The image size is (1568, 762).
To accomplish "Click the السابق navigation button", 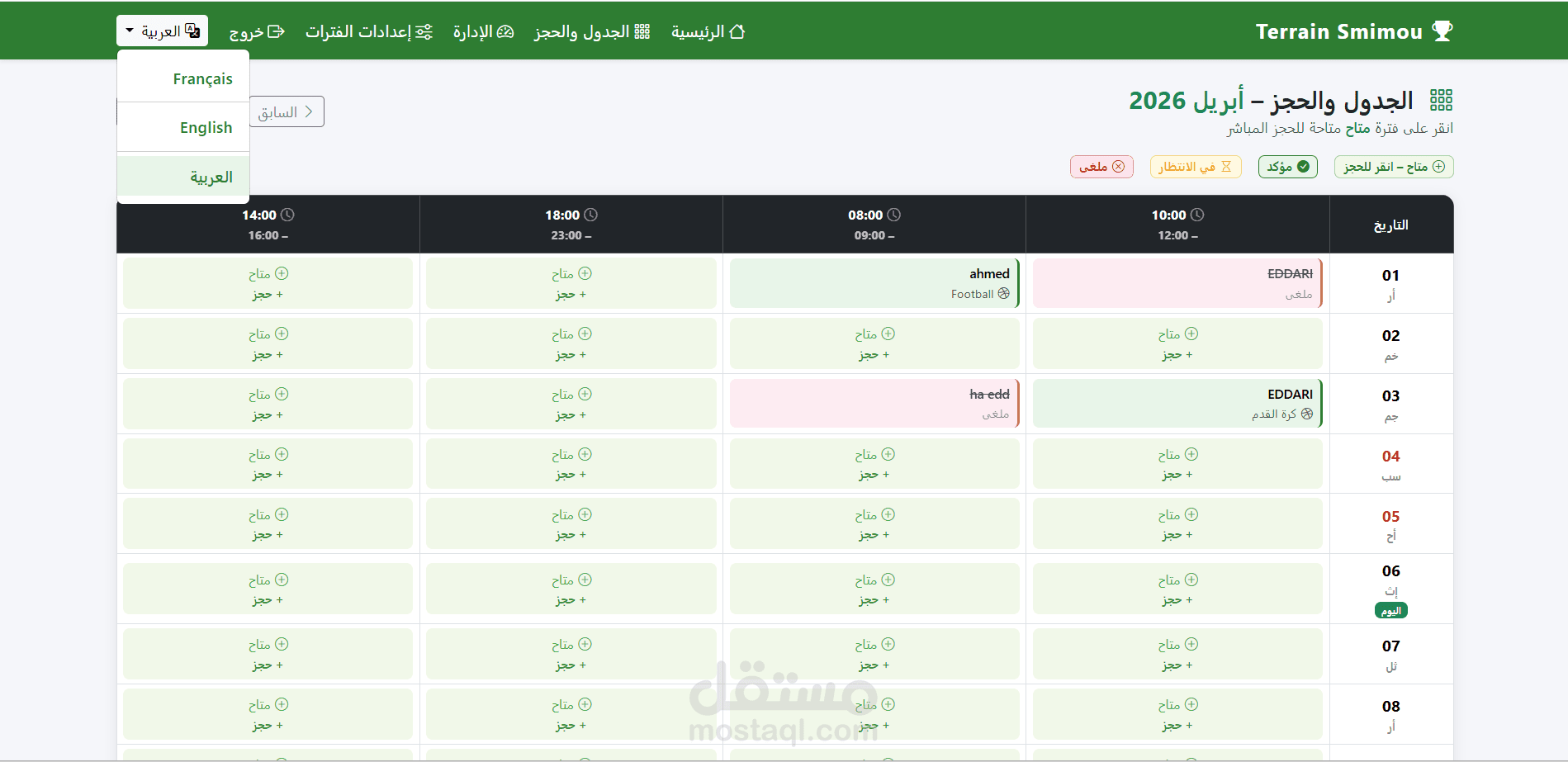I will coord(285,111).
